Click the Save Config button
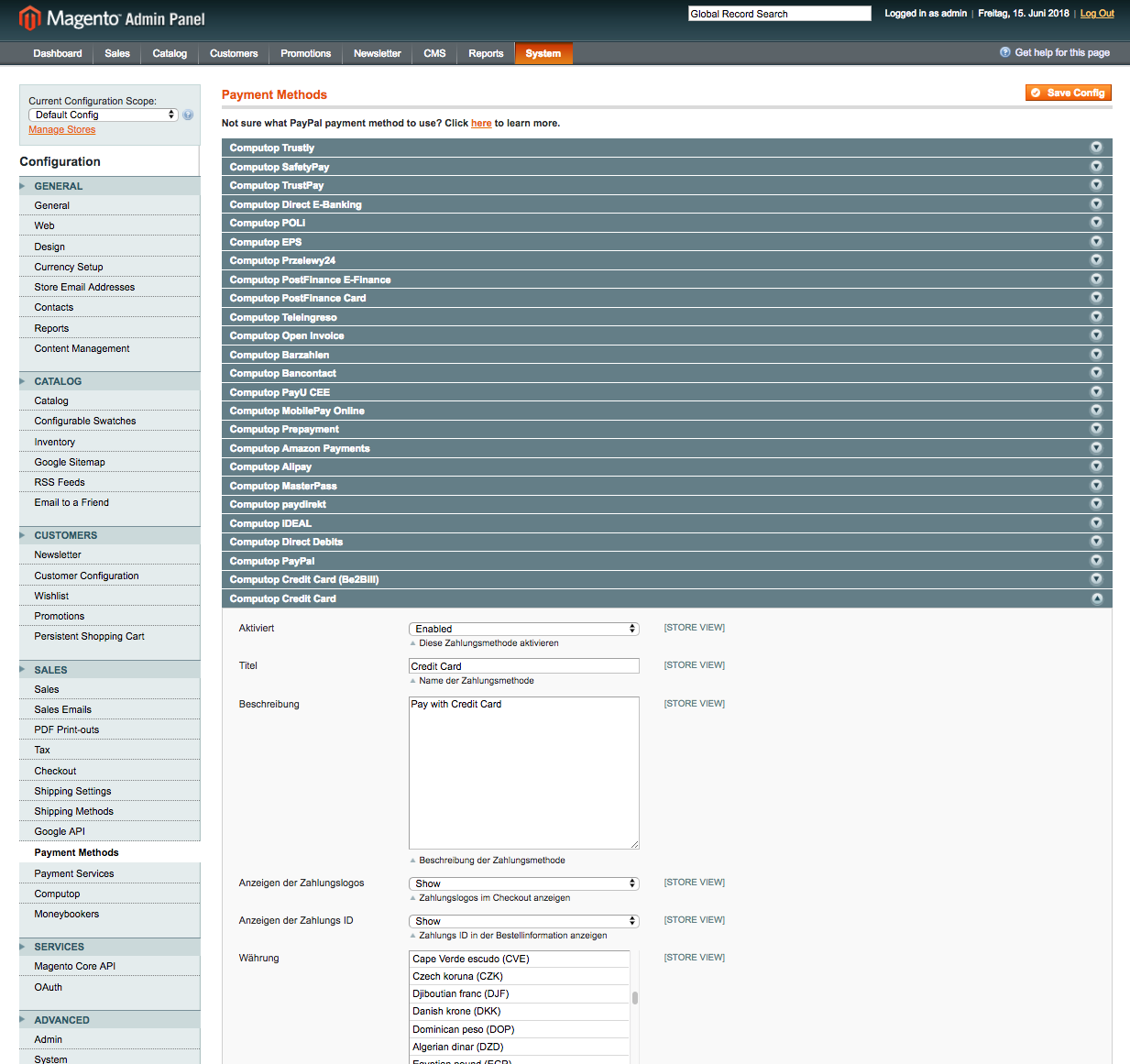This screenshot has width=1130, height=1064. (1069, 93)
